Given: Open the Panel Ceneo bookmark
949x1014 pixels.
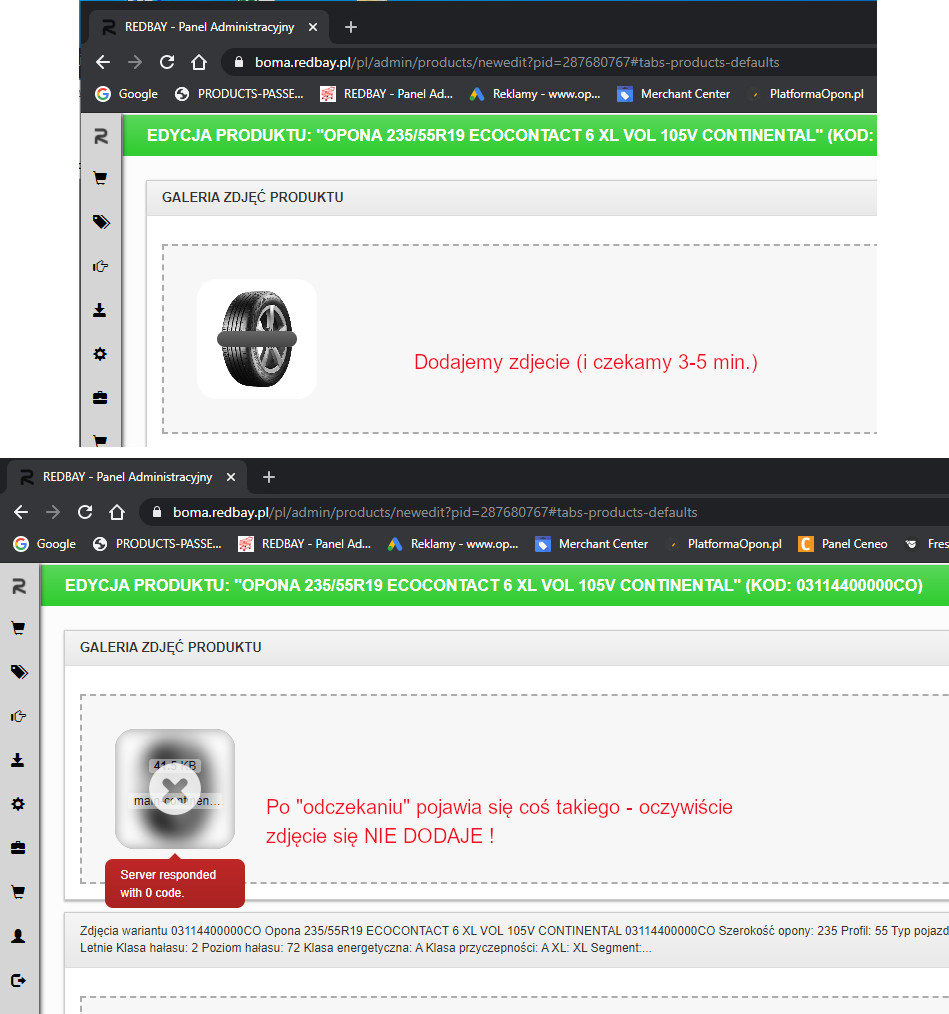Looking at the screenshot, I should click(x=845, y=544).
